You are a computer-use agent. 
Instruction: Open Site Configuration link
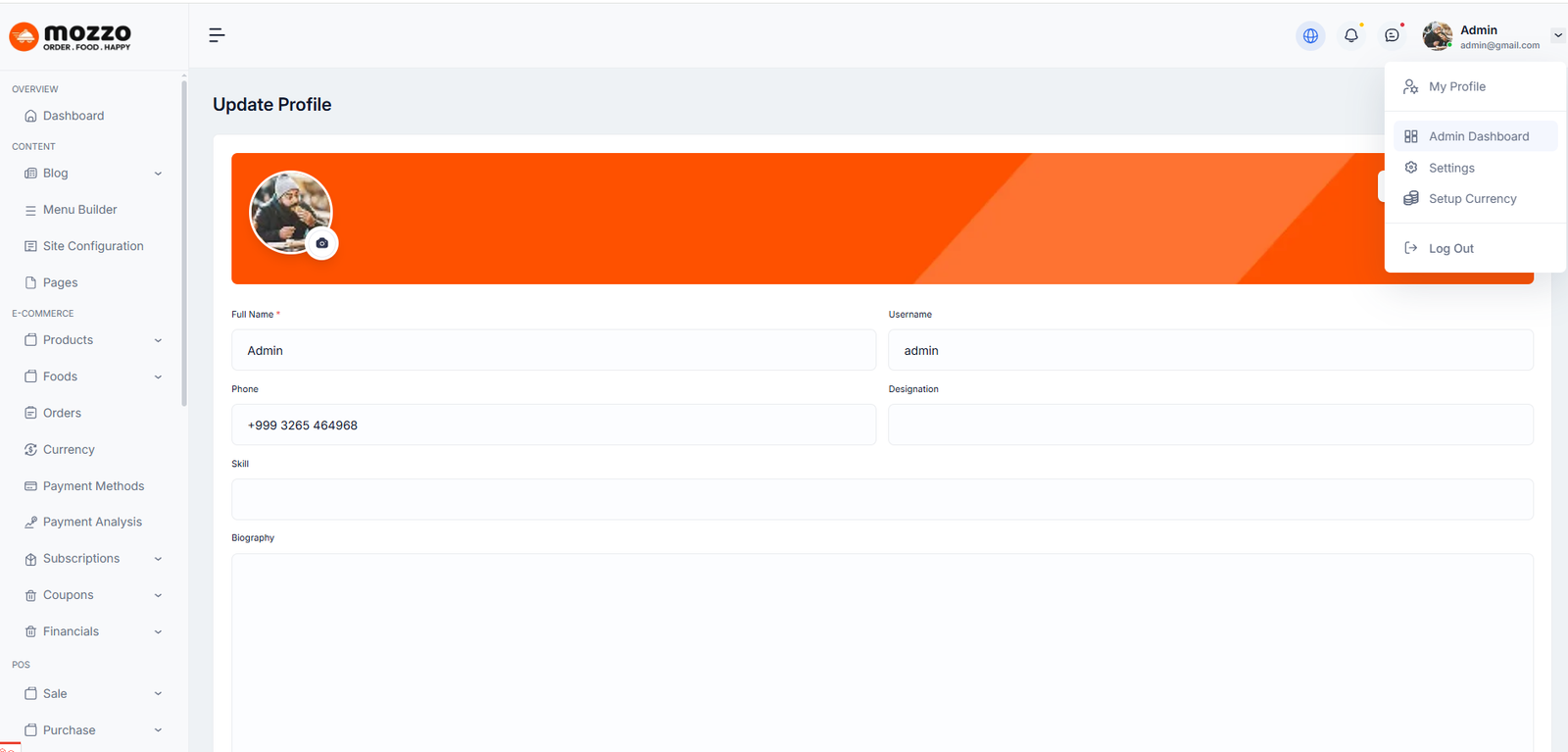pyautogui.click(x=93, y=246)
